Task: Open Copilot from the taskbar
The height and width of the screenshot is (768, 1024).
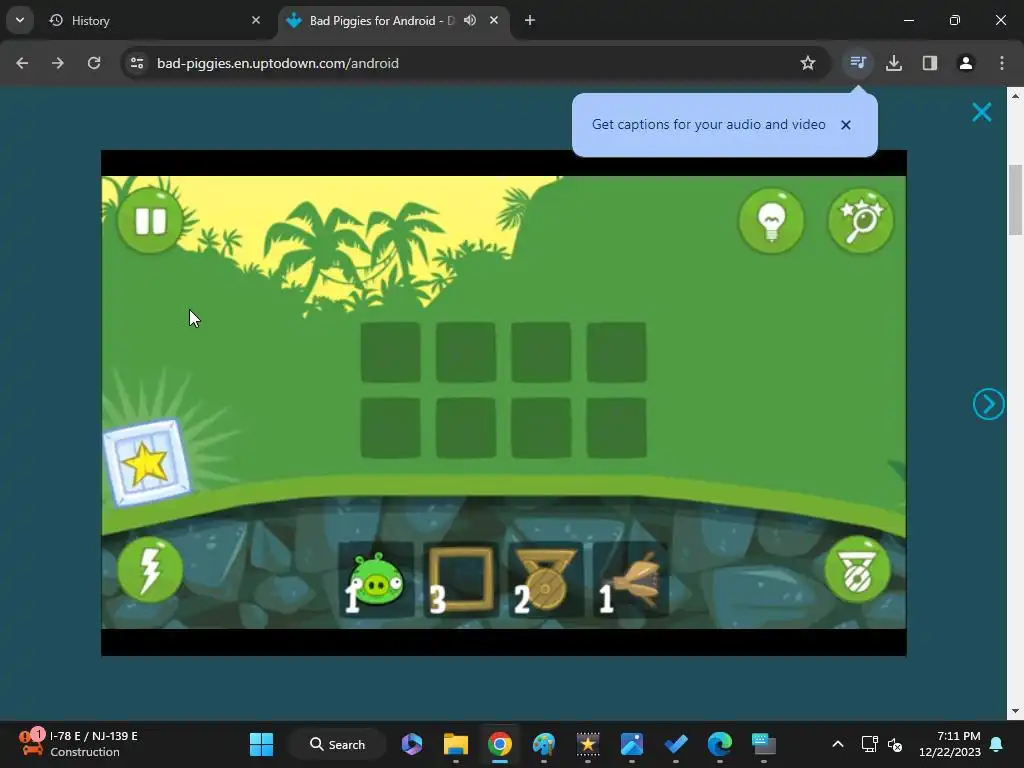Action: click(412, 744)
